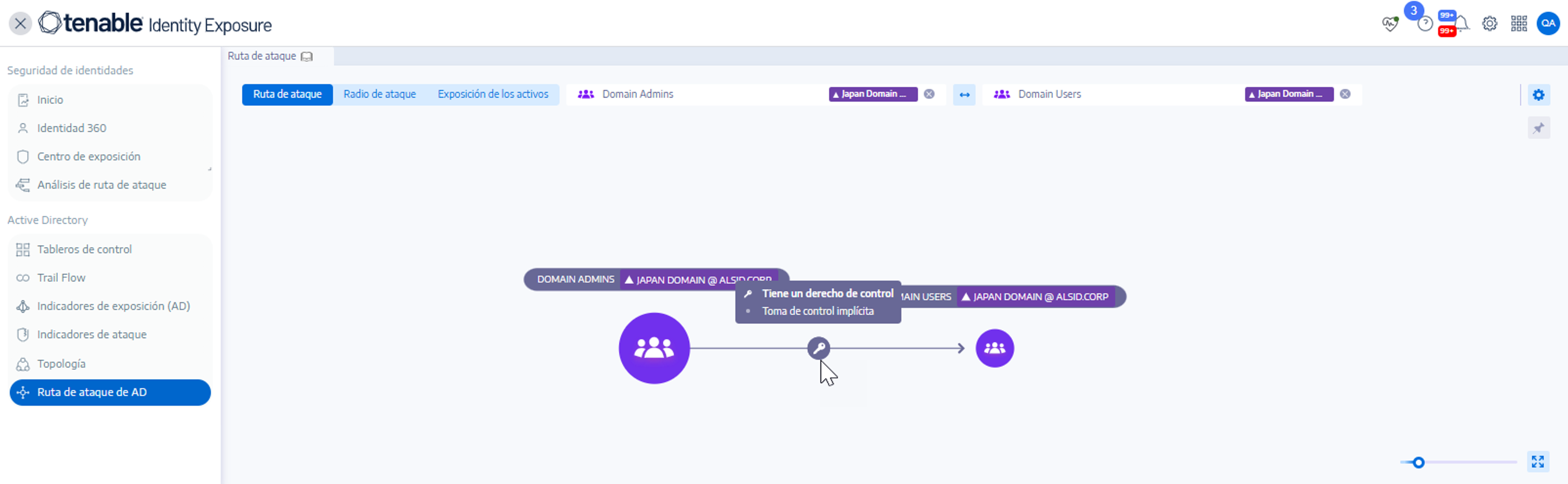The height and width of the screenshot is (484, 1568).
Task: Switch to Exposición de los activos tab
Action: click(493, 94)
